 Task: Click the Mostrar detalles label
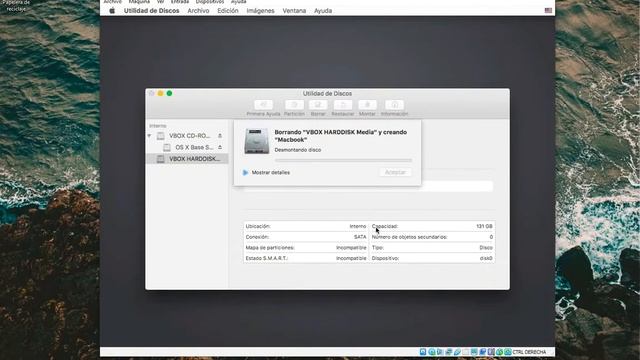click(271, 173)
